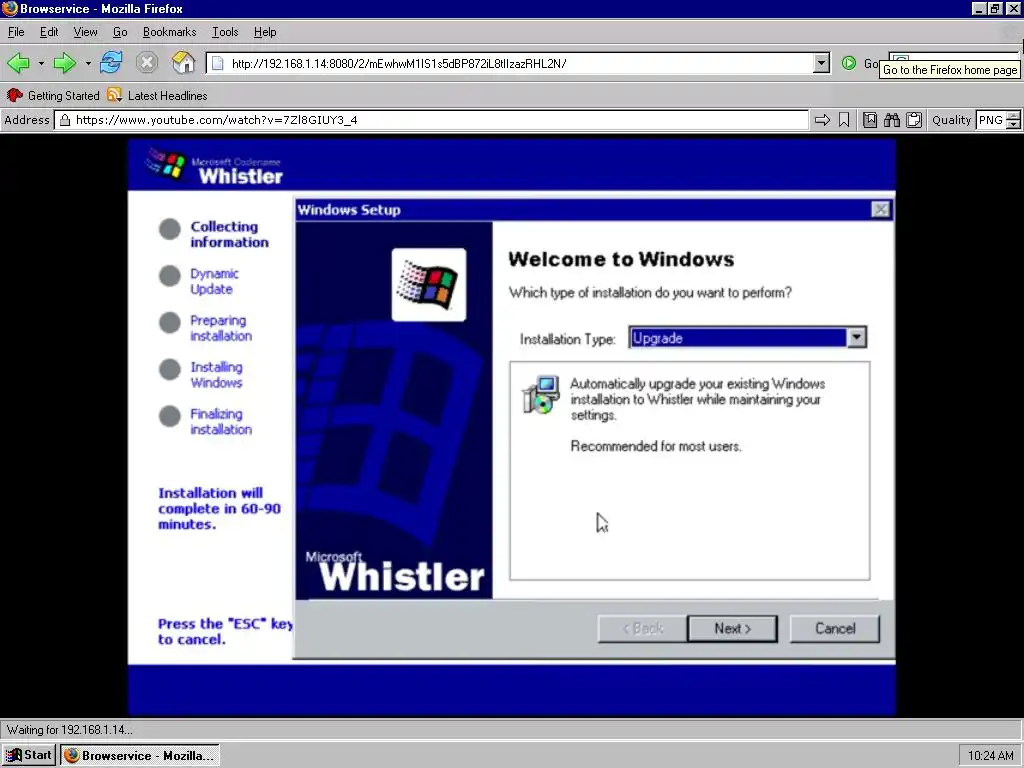The height and width of the screenshot is (768, 1024).
Task: Click the Getting Started bookmark icon
Action: (x=14, y=95)
